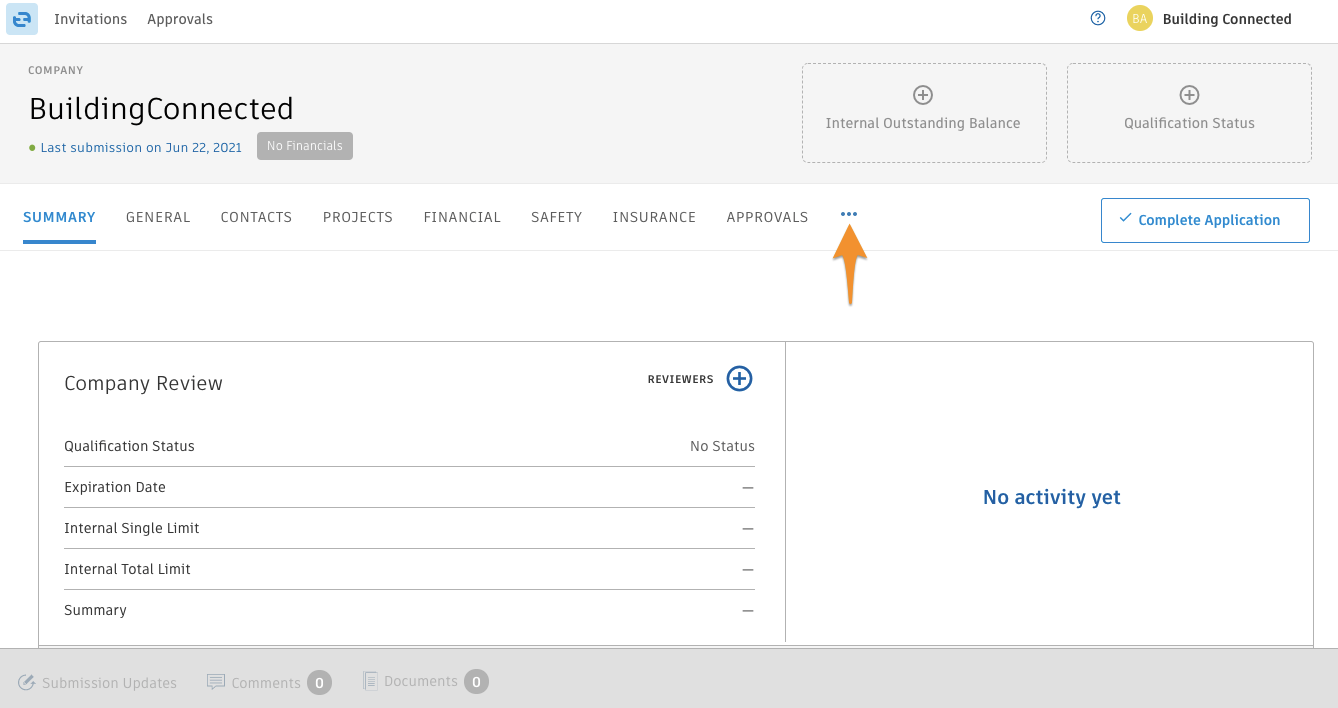Go to Invitations in top navigation

tap(90, 19)
